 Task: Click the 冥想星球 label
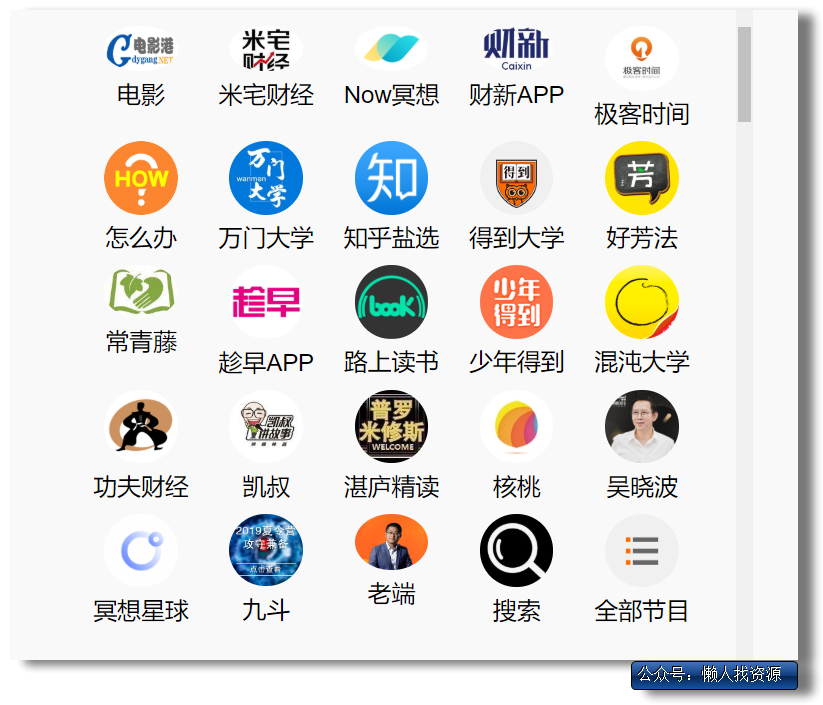coord(141,611)
